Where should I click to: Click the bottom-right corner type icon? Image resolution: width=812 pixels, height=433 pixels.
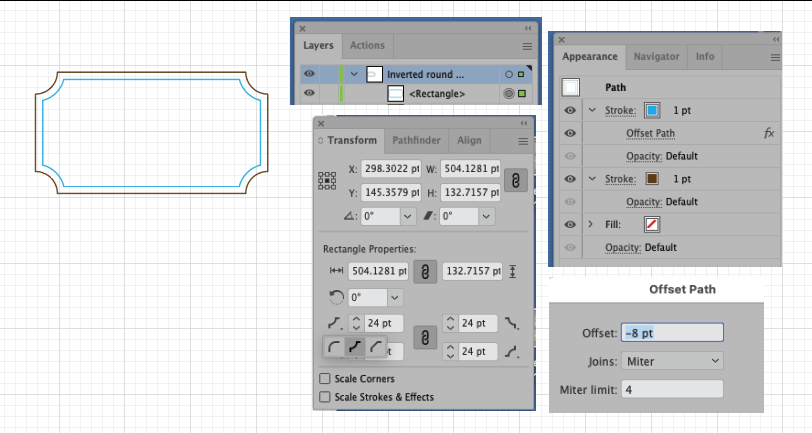pos(511,352)
